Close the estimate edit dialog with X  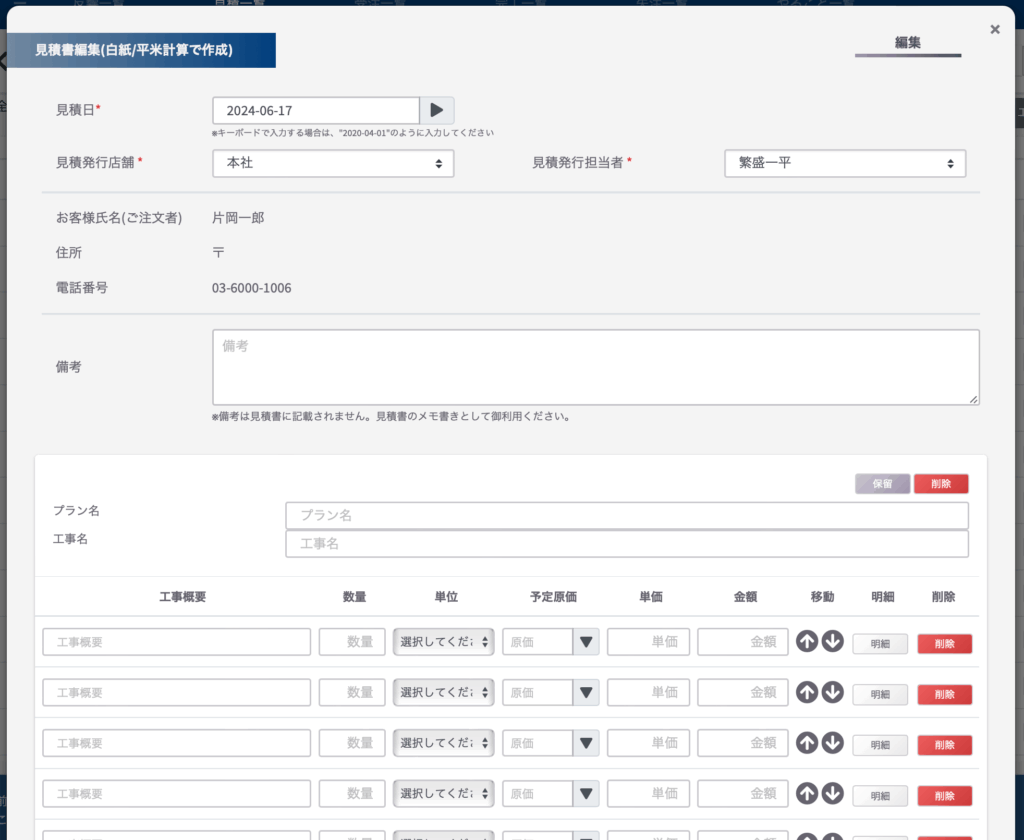click(995, 29)
